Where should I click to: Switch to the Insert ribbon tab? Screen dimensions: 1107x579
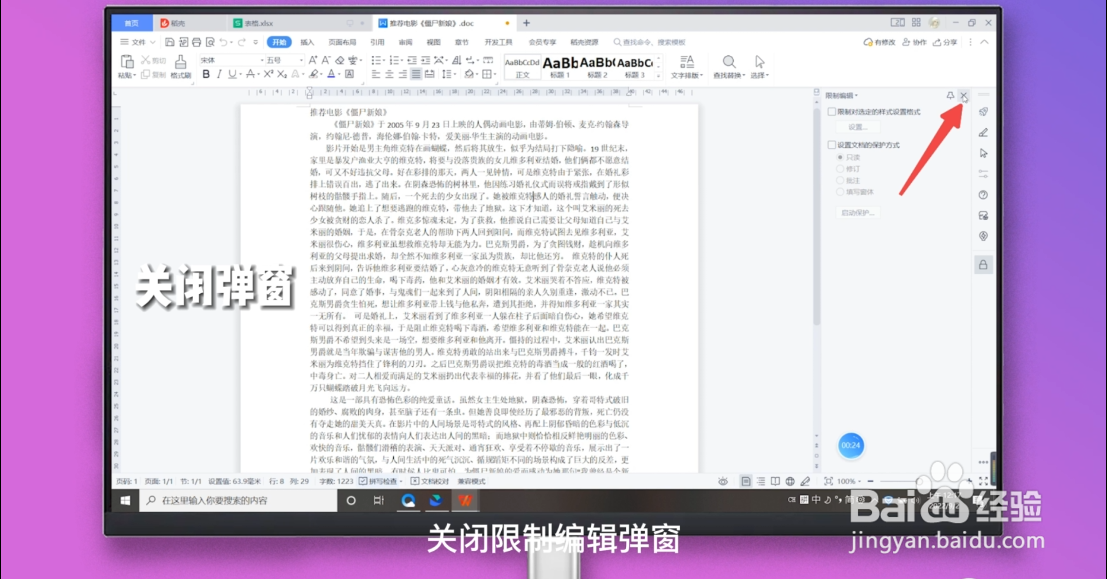pos(307,42)
